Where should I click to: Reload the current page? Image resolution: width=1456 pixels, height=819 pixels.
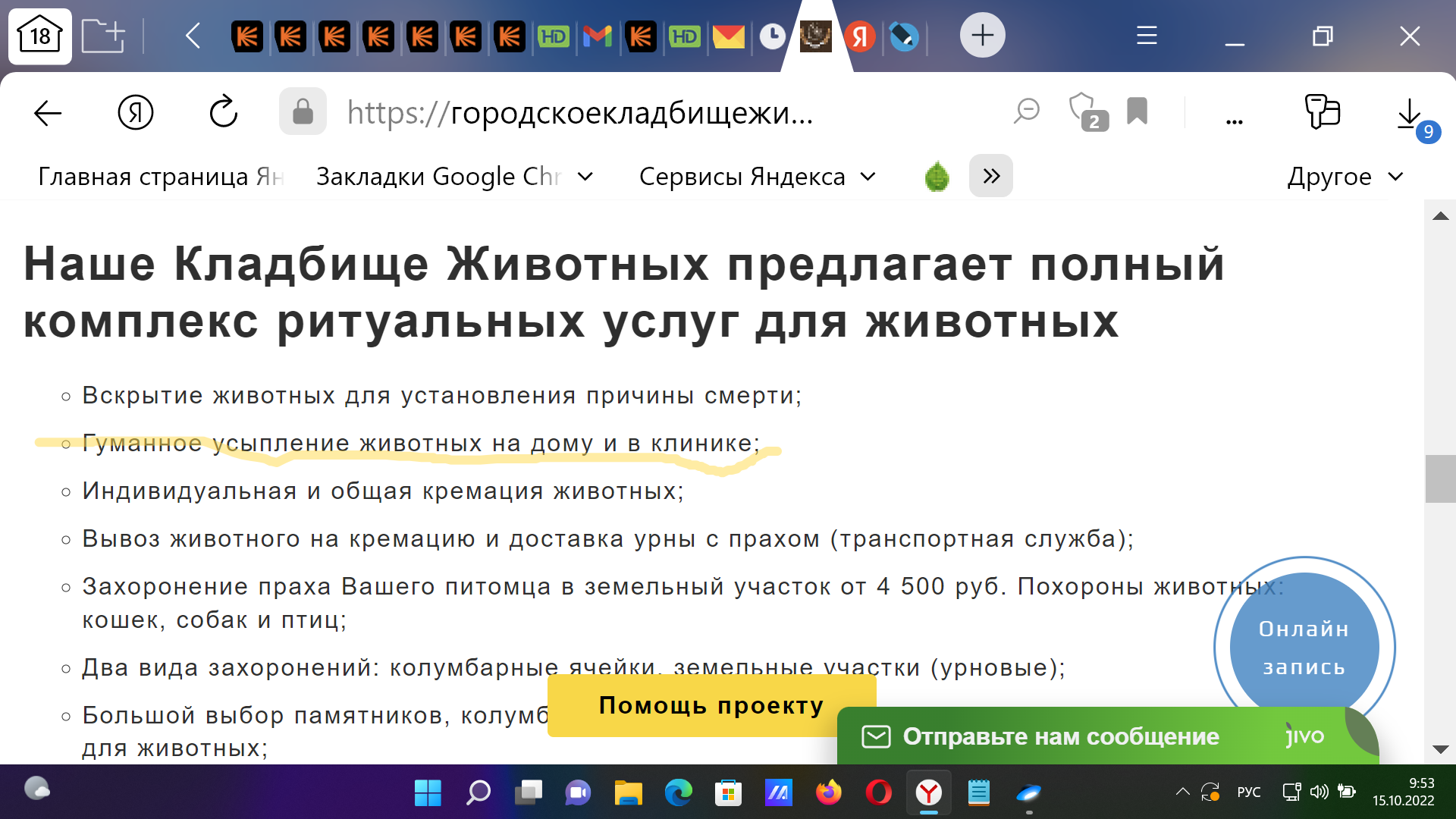tap(223, 112)
